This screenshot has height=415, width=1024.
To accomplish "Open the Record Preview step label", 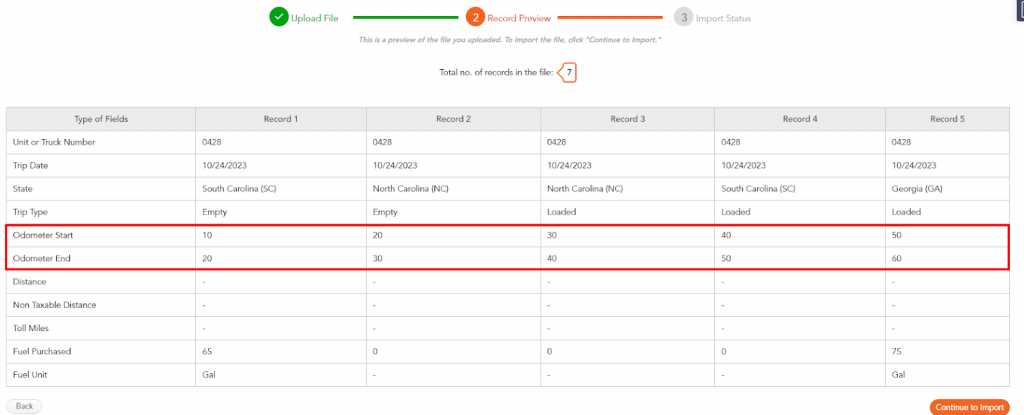I will [519, 18].
